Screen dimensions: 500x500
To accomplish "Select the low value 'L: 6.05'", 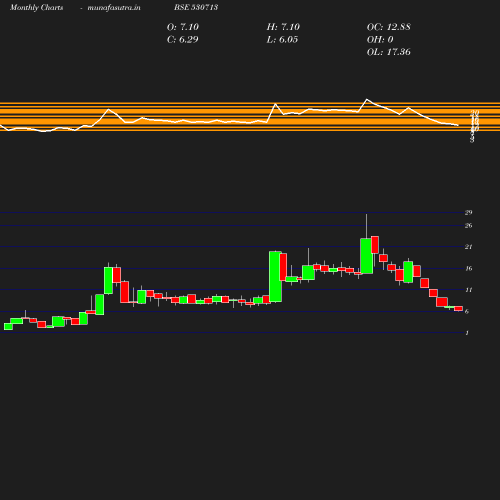I will tap(282, 40).
